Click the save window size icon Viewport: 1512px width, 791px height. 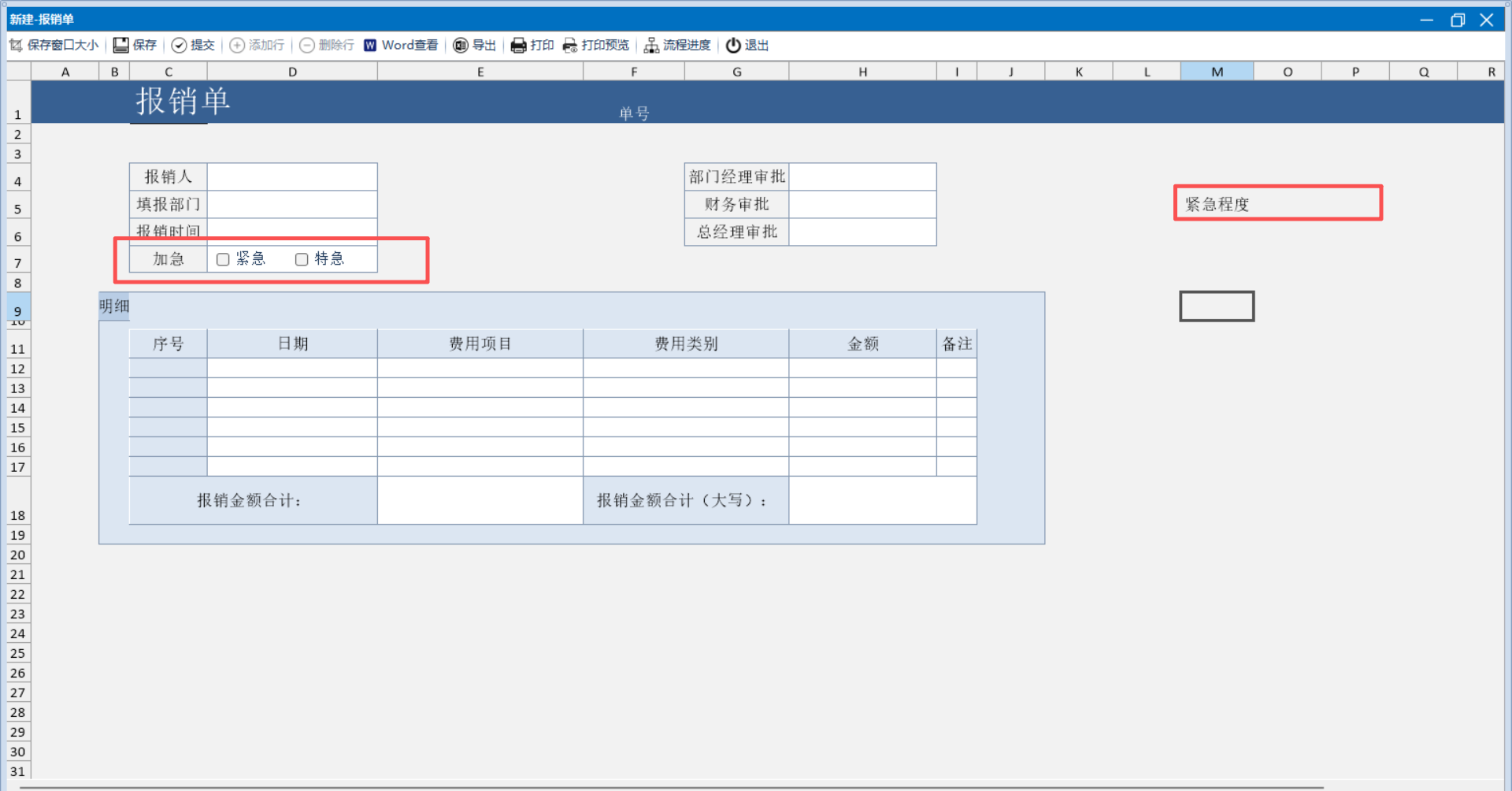(x=16, y=46)
